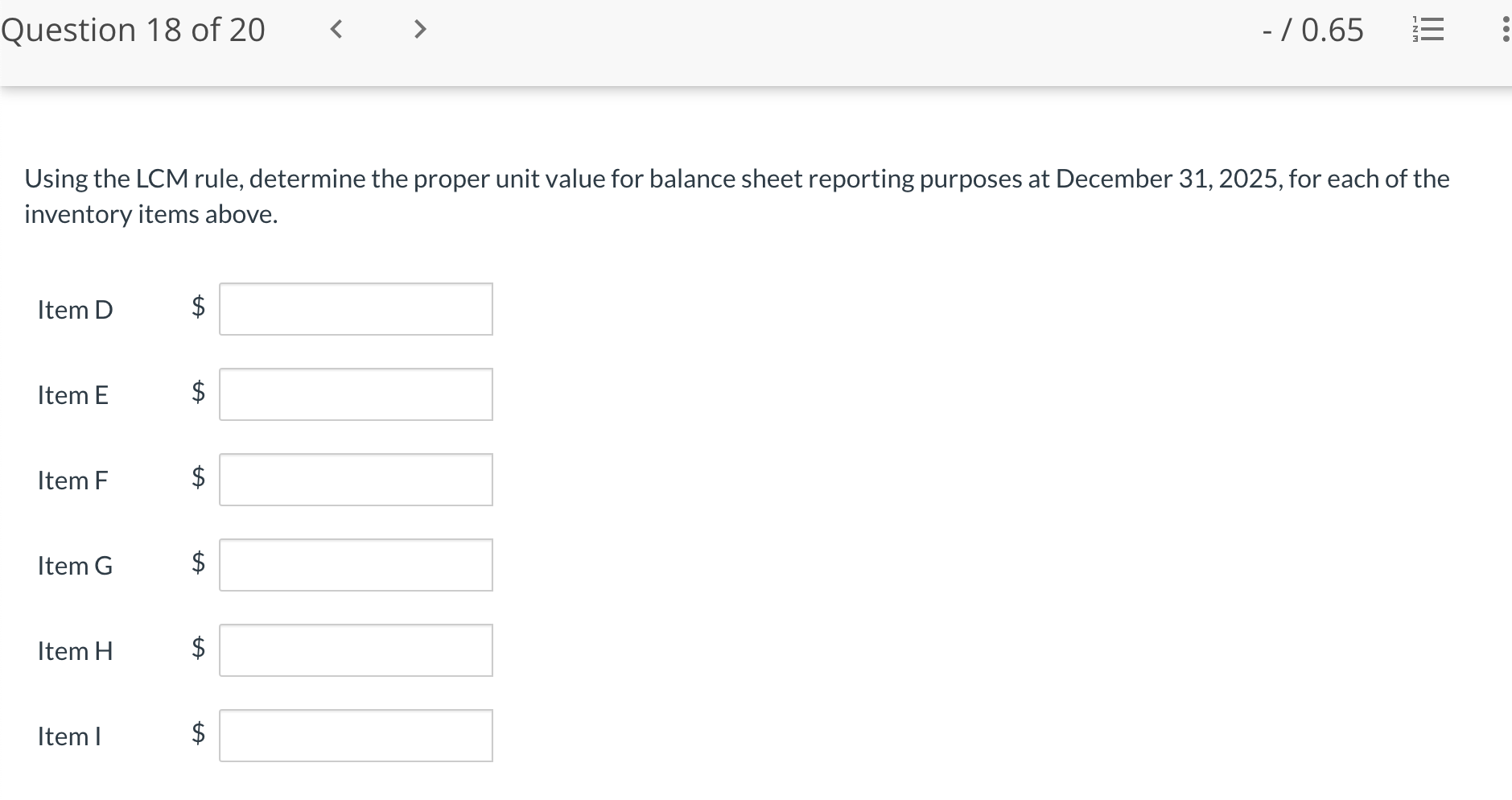Viewport: 1512px width, 800px height.
Task: Click inside the Item D answer field
Action: coord(356,309)
